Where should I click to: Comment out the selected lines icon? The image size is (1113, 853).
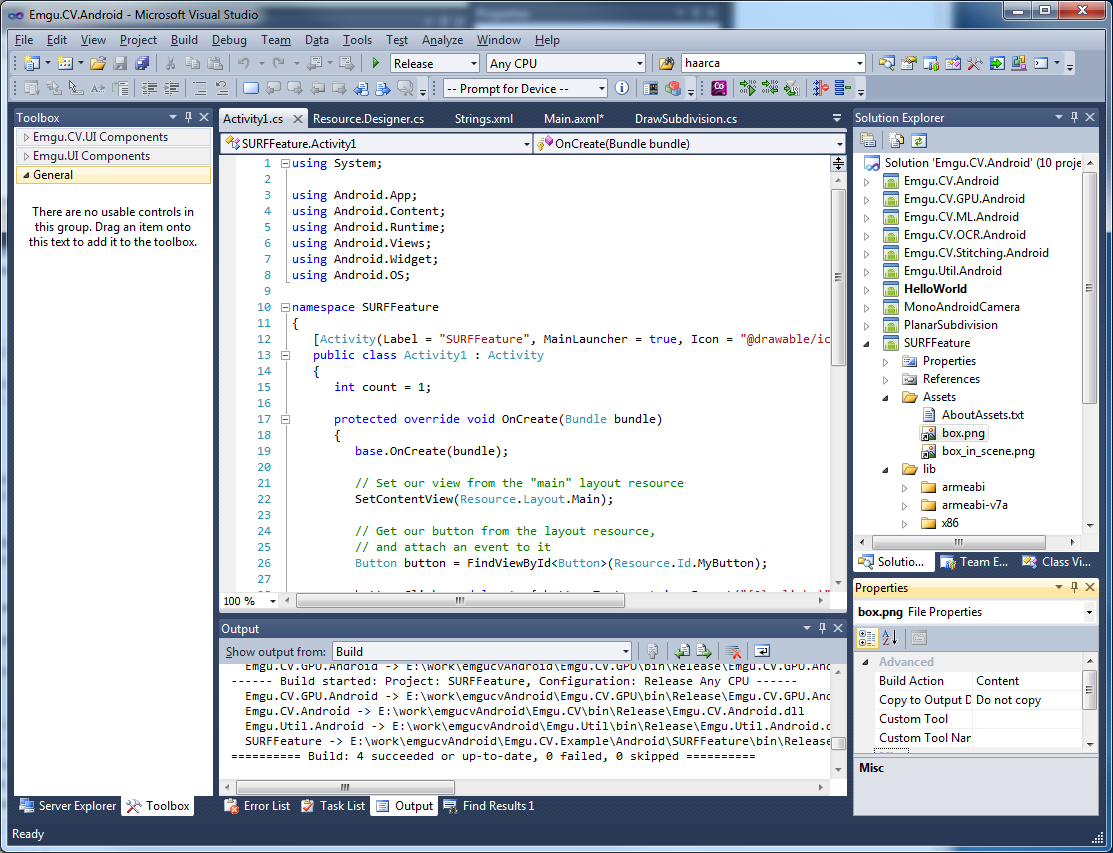coord(199,89)
